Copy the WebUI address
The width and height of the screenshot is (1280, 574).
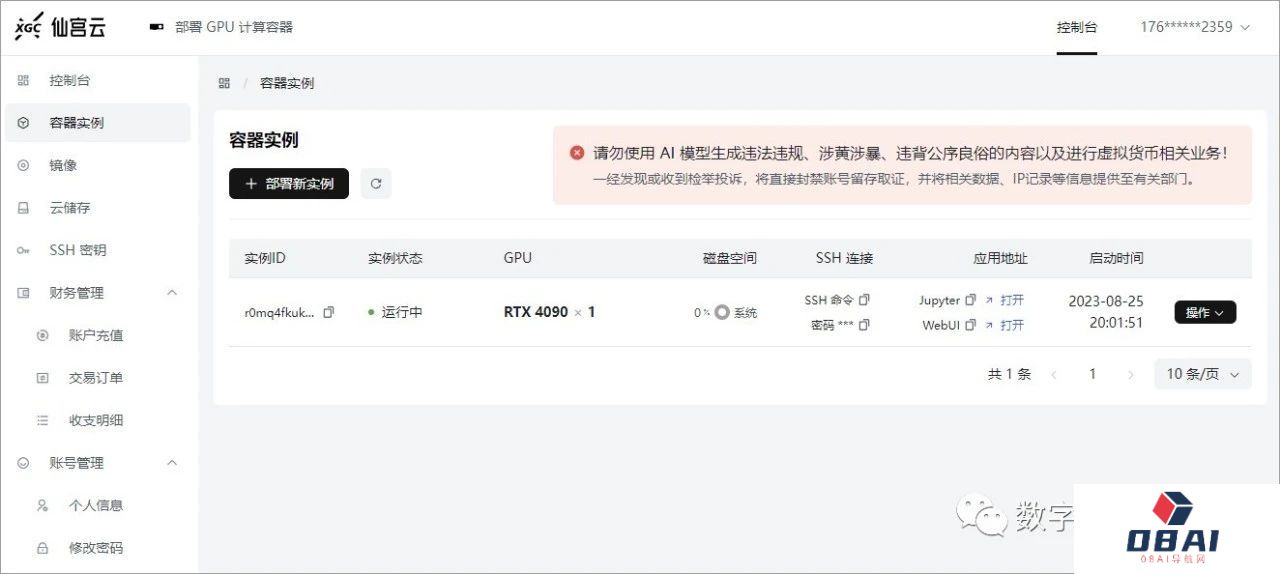pyautogui.click(x=971, y=325)
